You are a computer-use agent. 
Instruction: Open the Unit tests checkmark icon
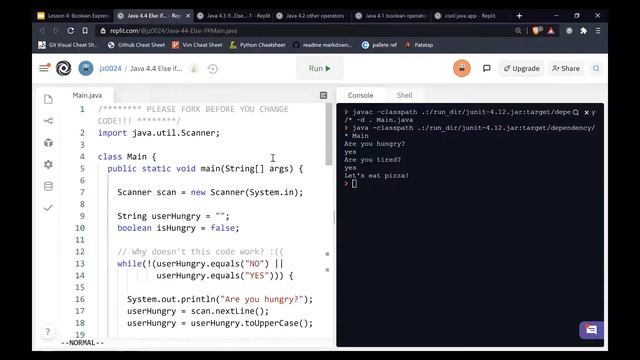tap(48, 208)
